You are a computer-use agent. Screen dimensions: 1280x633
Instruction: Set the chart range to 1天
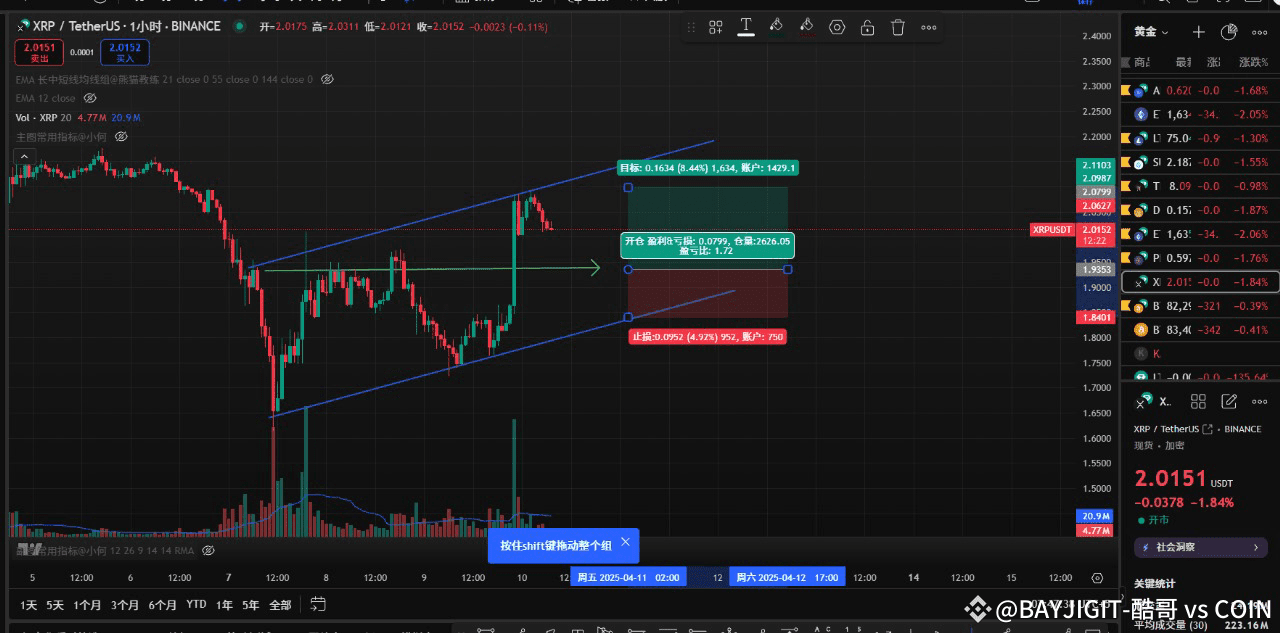tap(29, 605)
